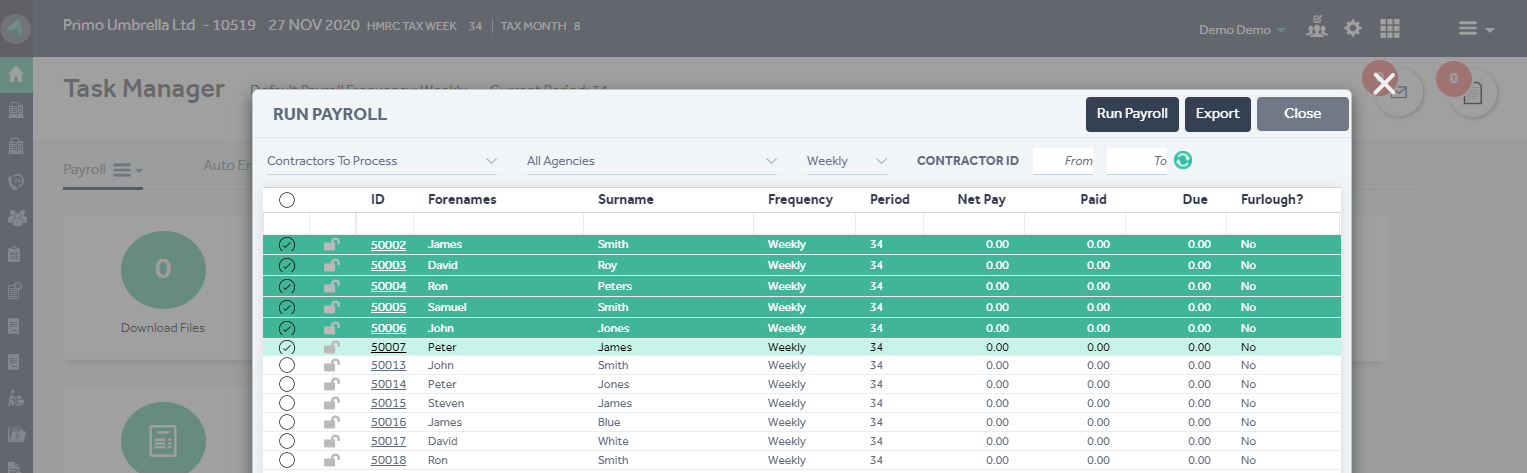The height and width of the screenshot is (473, 1527).
Task: Click the lock icon for contractor 50018
Action: [x=332, y=460]
